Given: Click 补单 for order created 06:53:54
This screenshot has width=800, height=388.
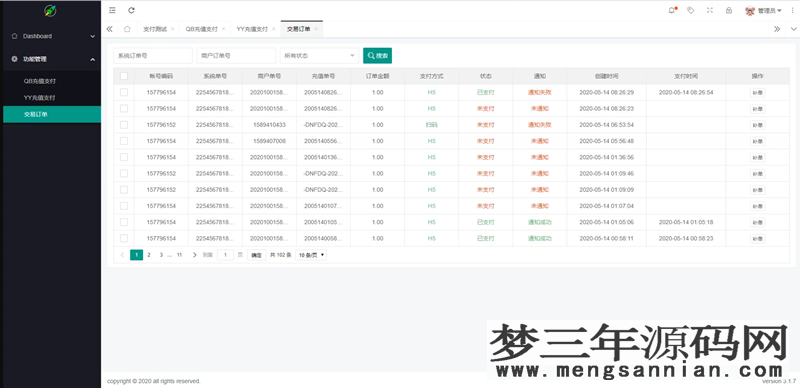Looking at the screenshot, I should click(758, 125).
